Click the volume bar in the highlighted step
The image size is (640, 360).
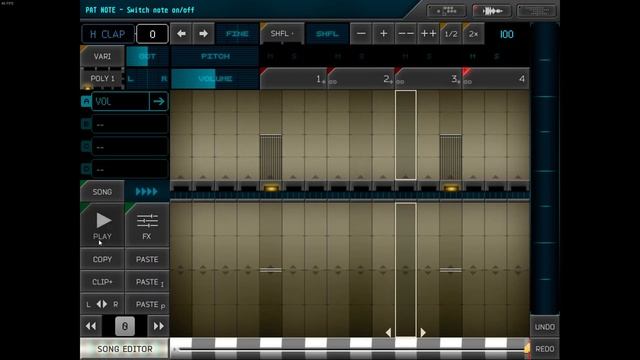406,135
